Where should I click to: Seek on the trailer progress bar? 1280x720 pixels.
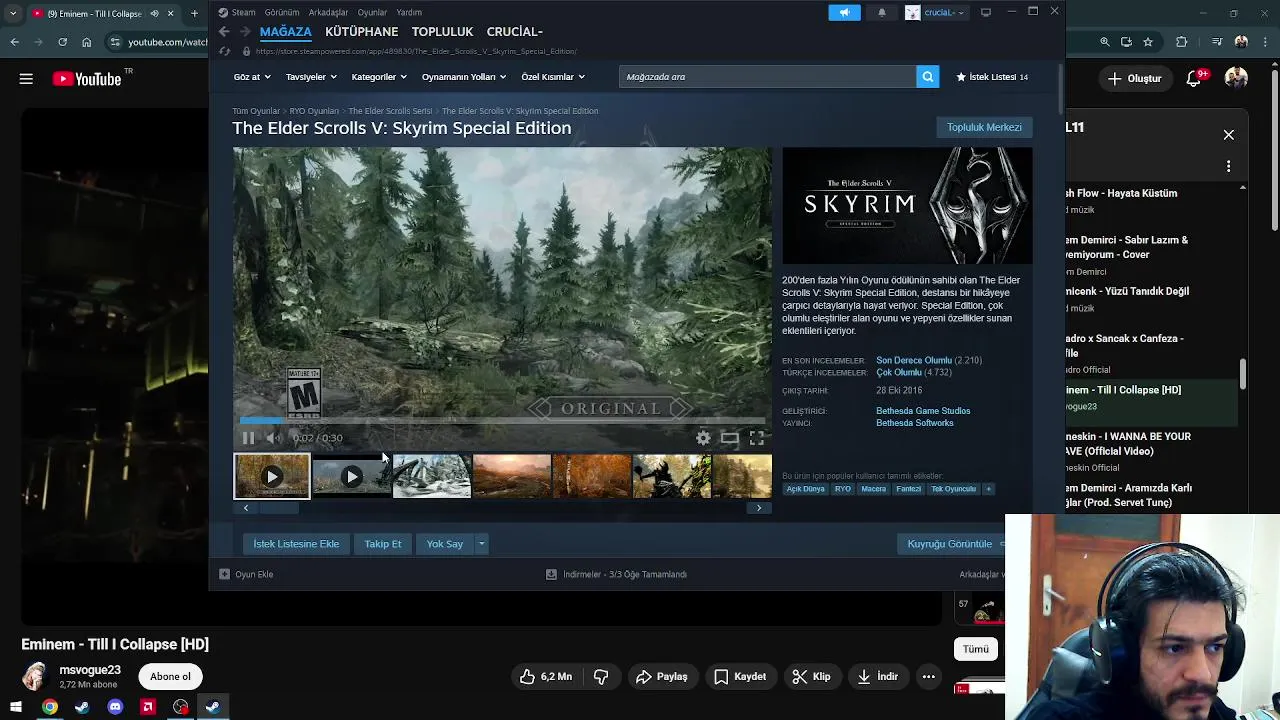point(502,421)
